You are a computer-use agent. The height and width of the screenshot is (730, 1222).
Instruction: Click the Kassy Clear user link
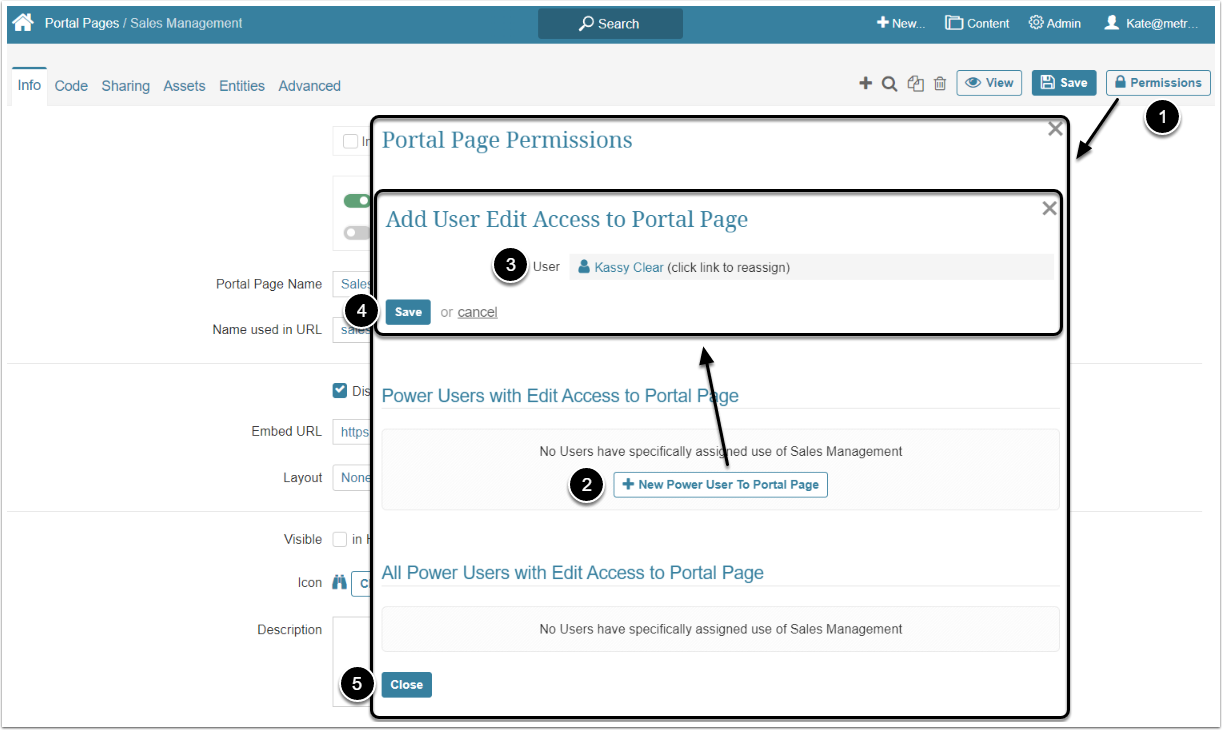coord(629,267)
